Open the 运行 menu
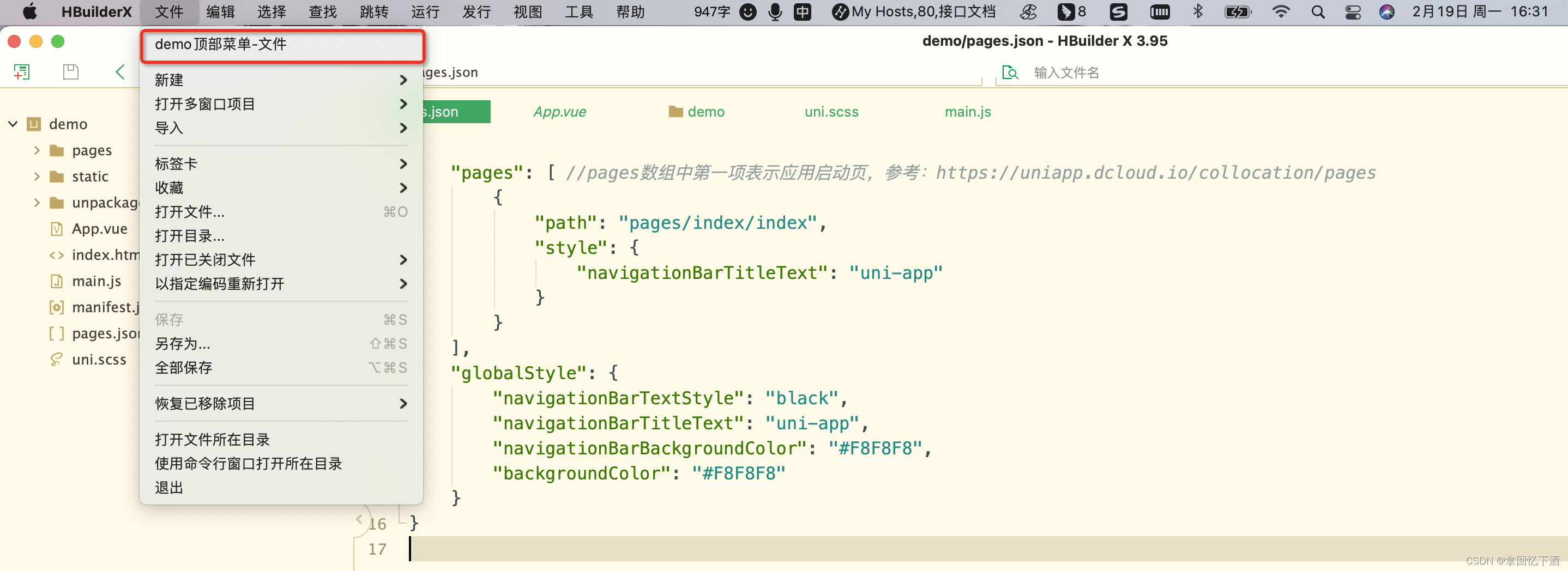 [425, 11]
